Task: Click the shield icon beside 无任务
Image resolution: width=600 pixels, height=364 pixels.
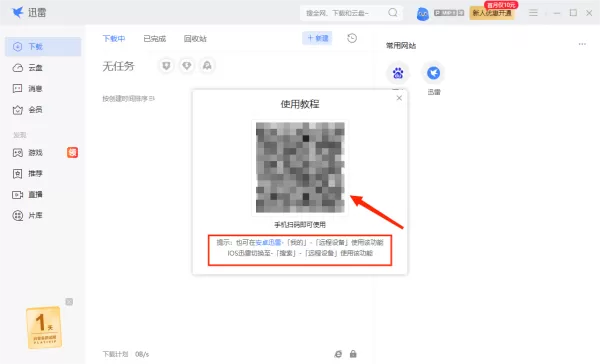Action: 166,66
